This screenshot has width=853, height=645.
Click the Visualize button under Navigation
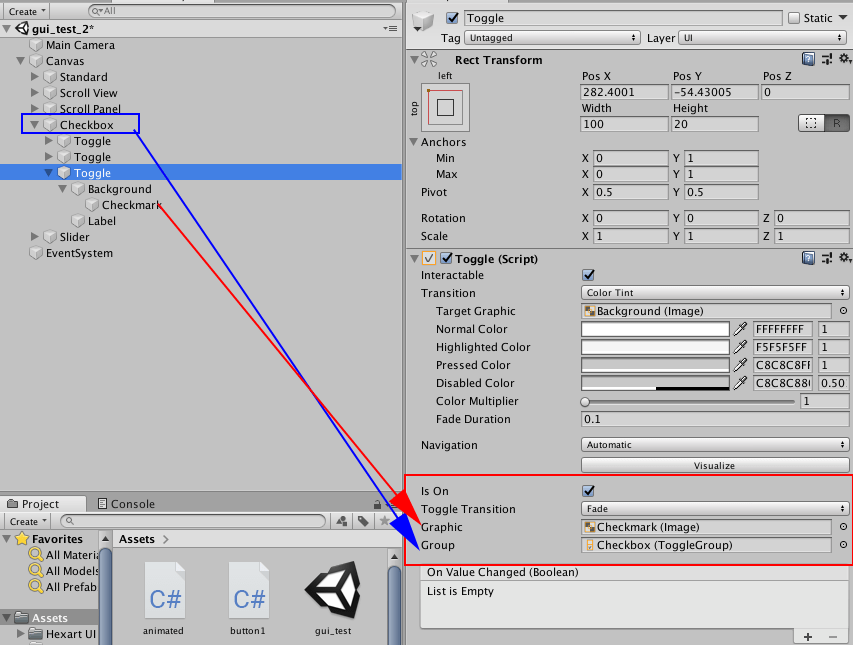(714, 464)
